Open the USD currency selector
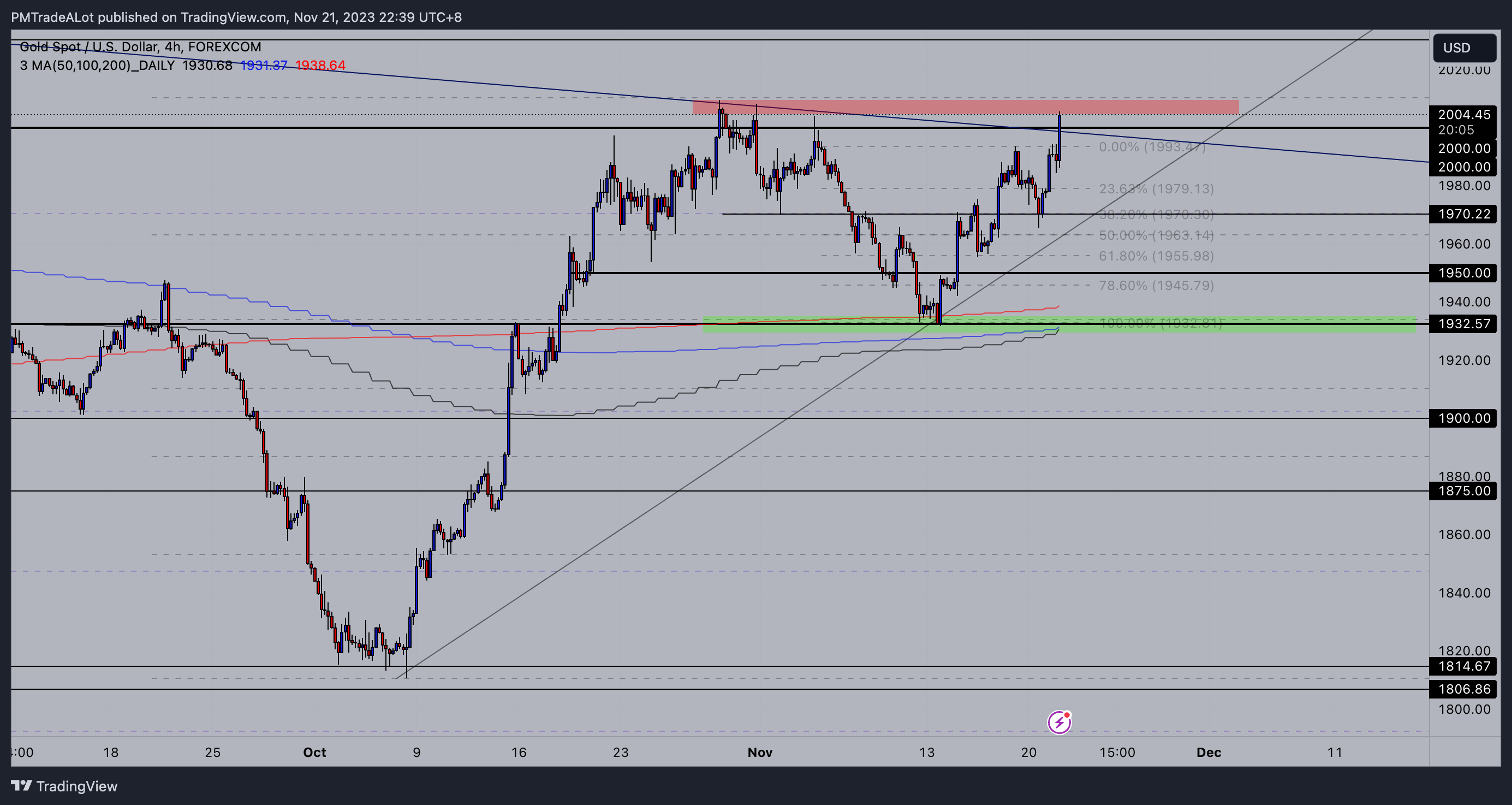The width and height of the screenshot is (1512, 805). (x=1465, y=48)
